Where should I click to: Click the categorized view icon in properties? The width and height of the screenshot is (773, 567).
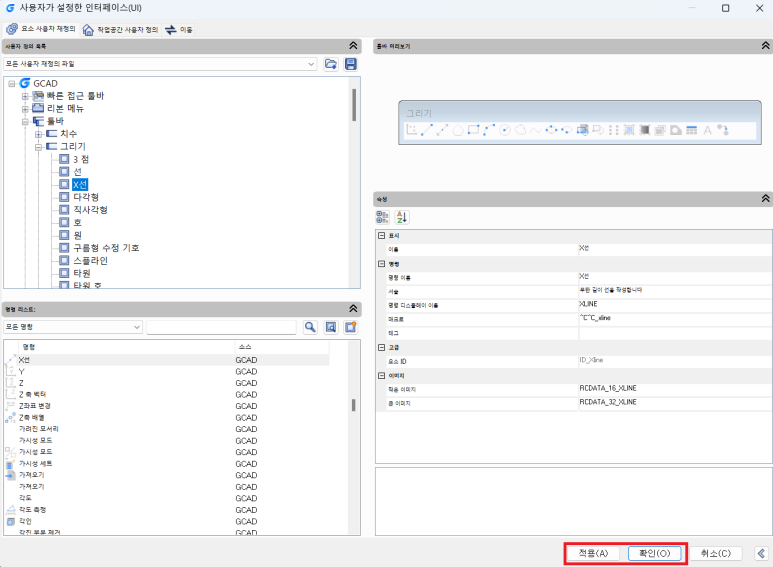click(382, 216)
